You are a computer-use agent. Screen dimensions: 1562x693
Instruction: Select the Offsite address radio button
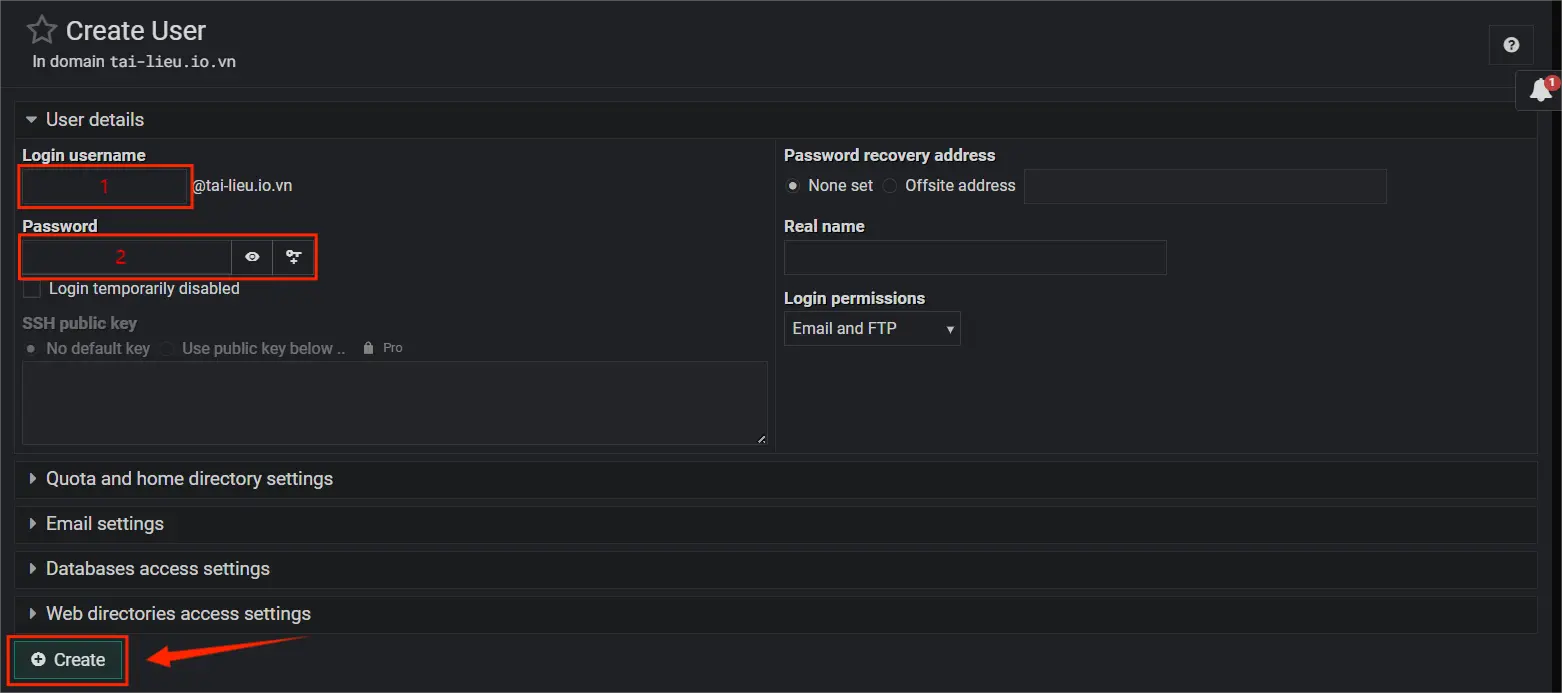tap(889, 185)
